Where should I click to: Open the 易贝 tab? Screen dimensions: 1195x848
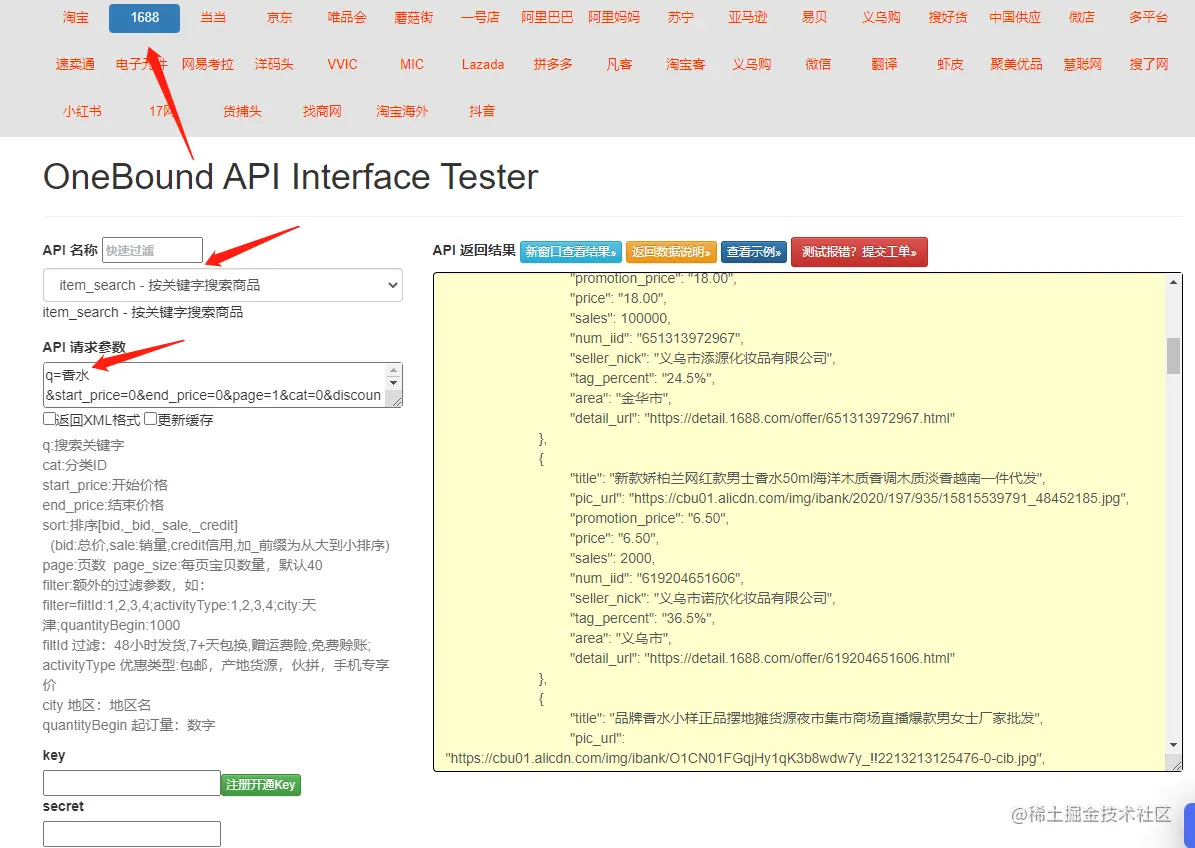tap(814, 18)
